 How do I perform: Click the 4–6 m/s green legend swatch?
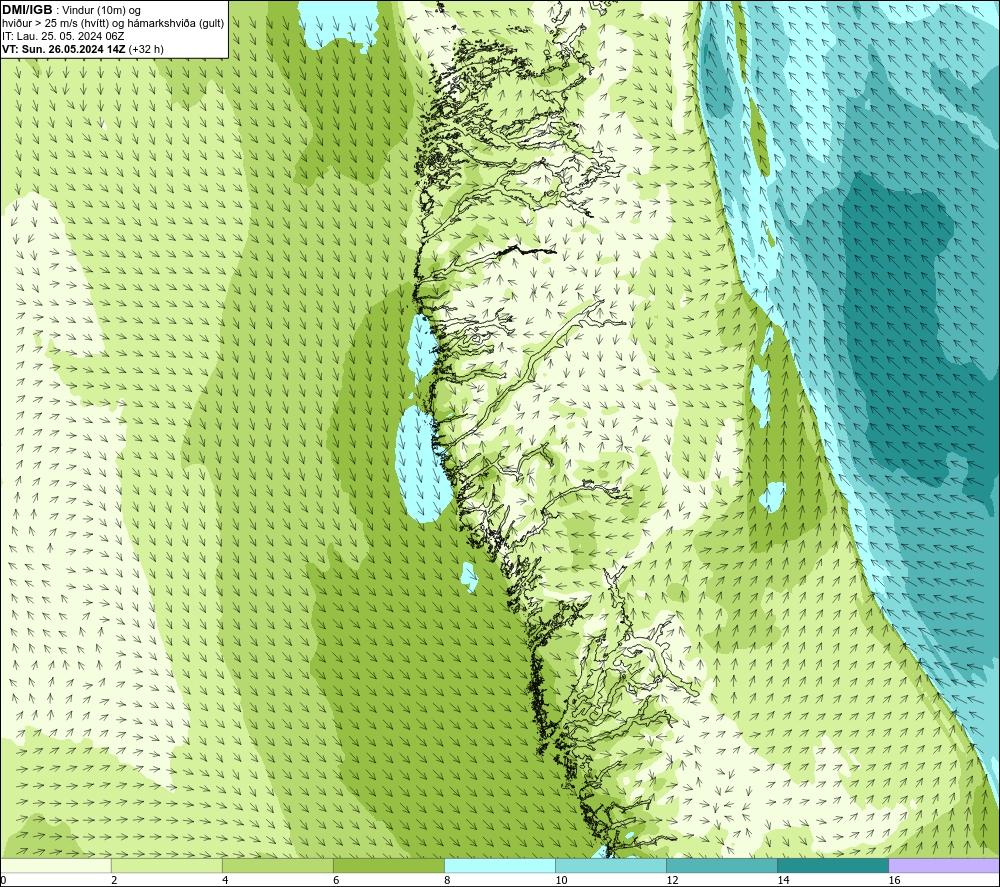pos(277,865)
